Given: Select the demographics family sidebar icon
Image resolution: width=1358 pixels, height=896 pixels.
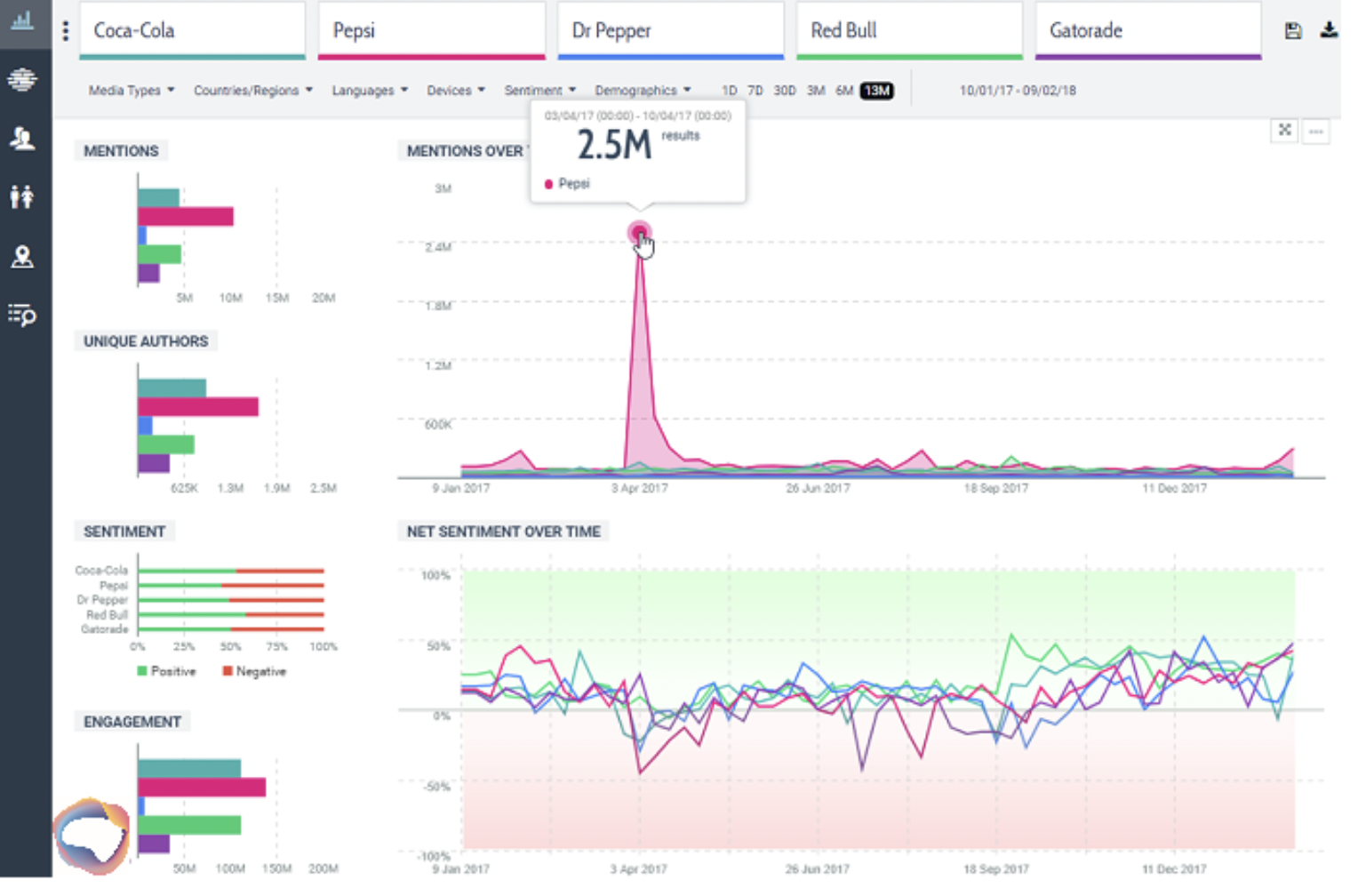Looking at the screenshot, I should 22,196.
